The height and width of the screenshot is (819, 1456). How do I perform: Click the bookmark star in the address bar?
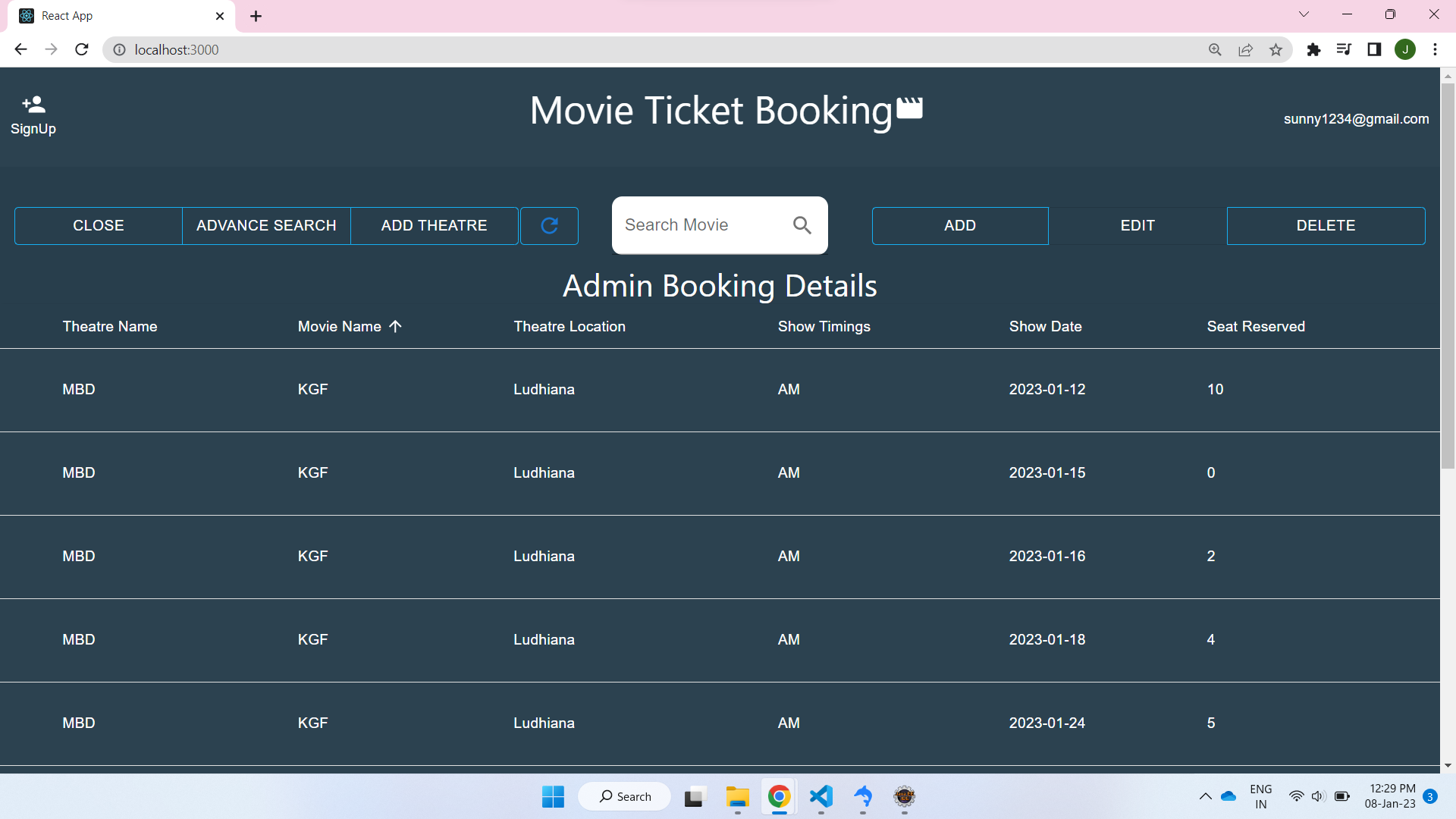tap(1276, 49)
